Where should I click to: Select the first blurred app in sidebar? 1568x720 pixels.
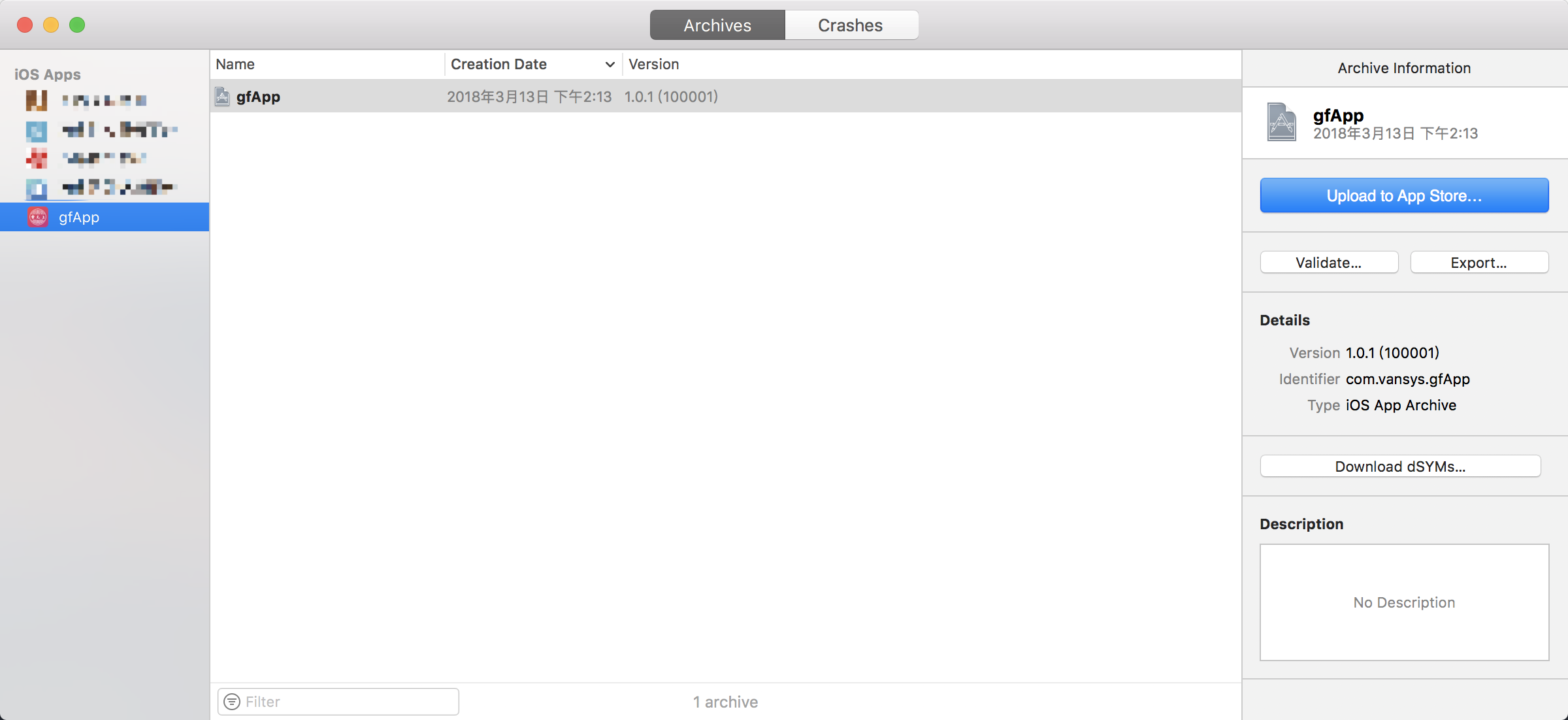105,101
